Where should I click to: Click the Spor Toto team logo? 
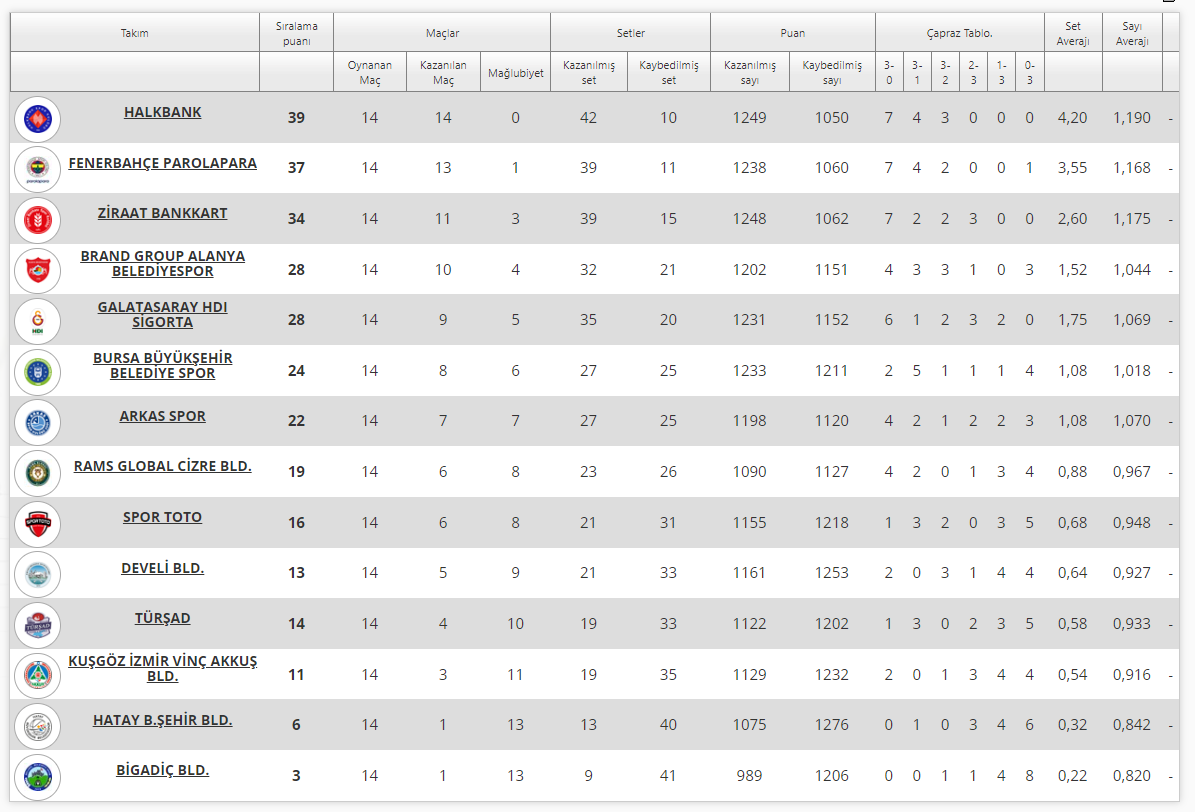click(x=38, y=523)
